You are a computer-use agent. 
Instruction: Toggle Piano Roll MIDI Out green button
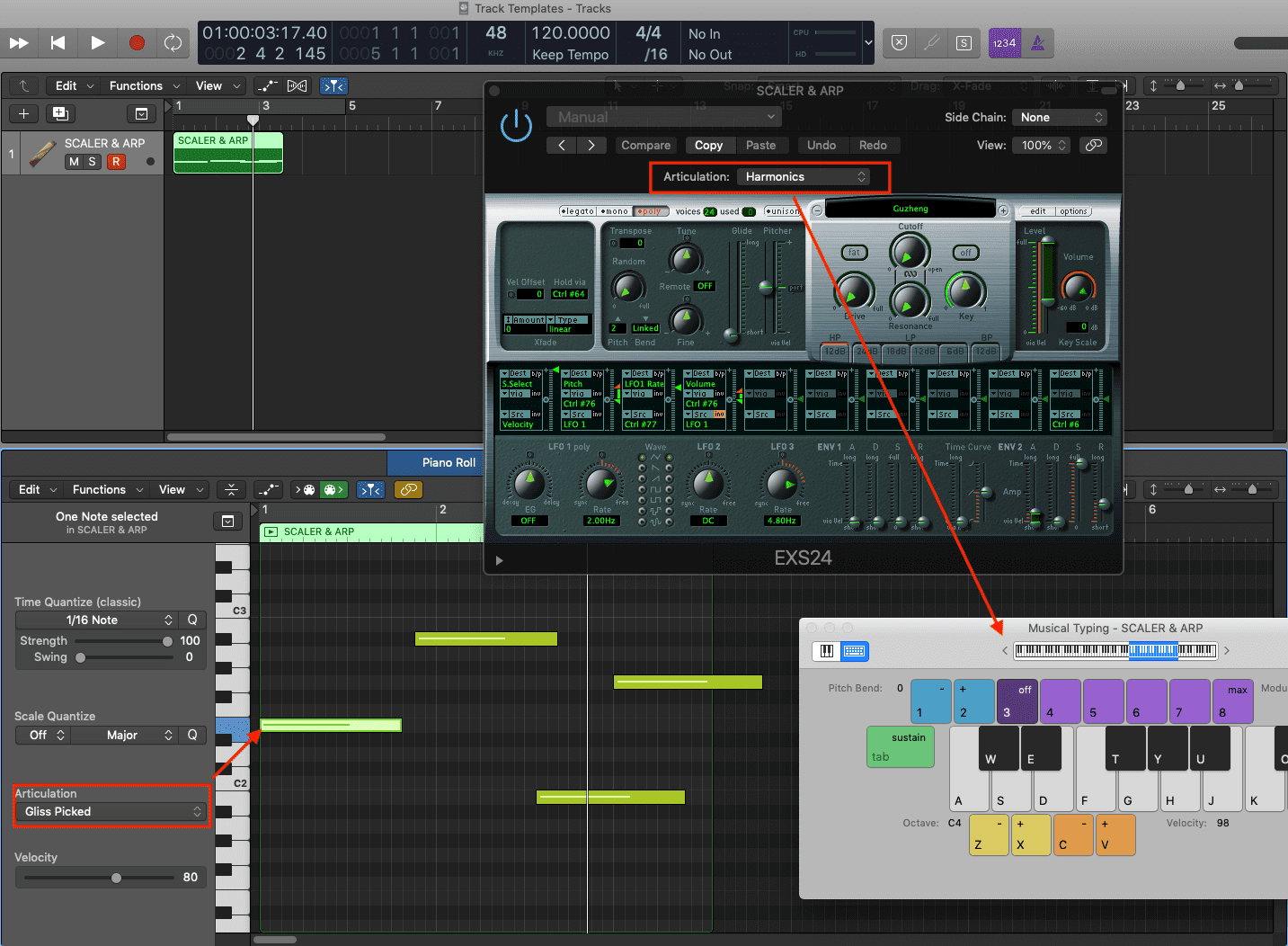coord(333,489)
